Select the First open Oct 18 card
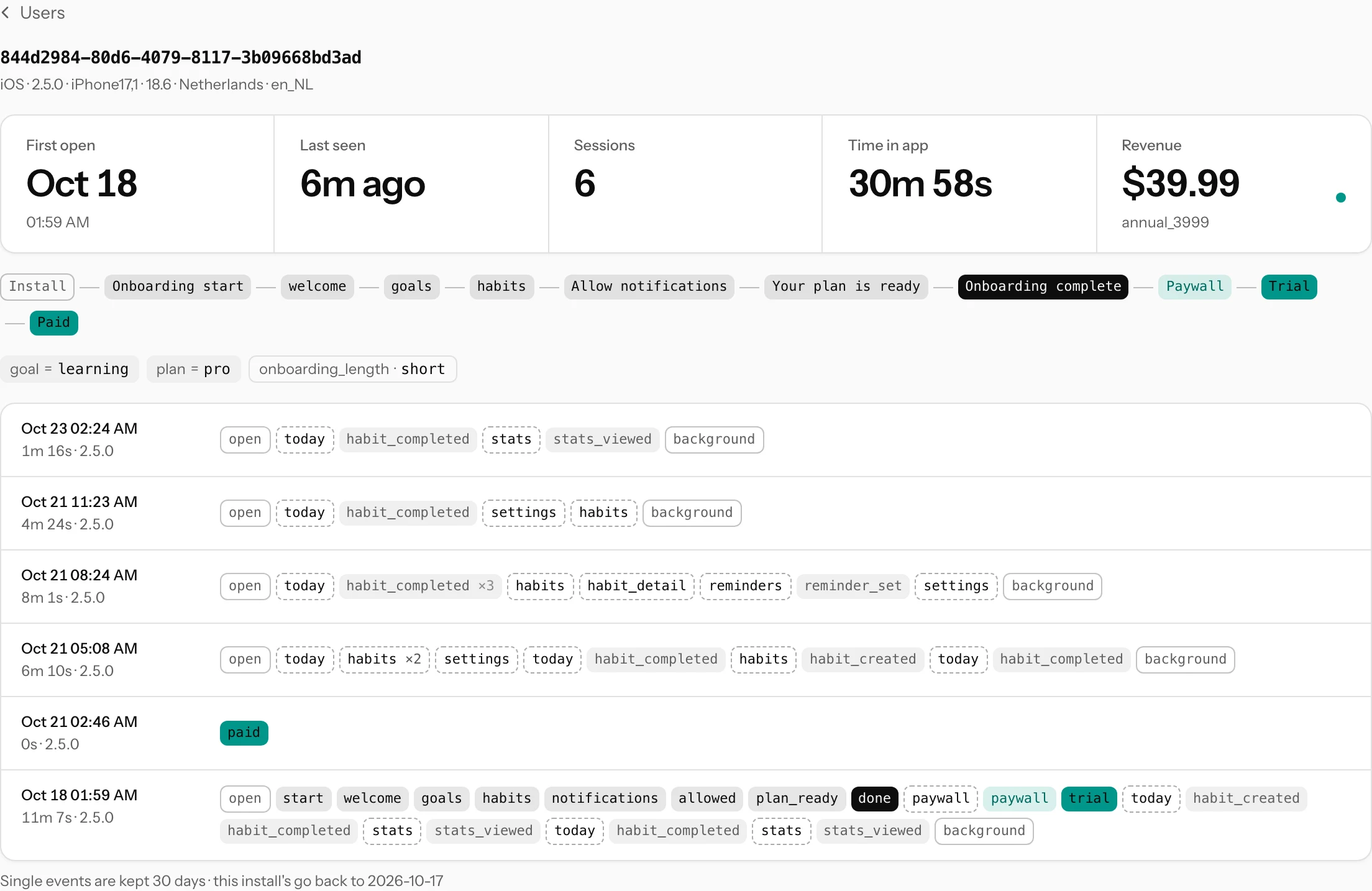Viewport: 1372px width, 891px height. 137,184
